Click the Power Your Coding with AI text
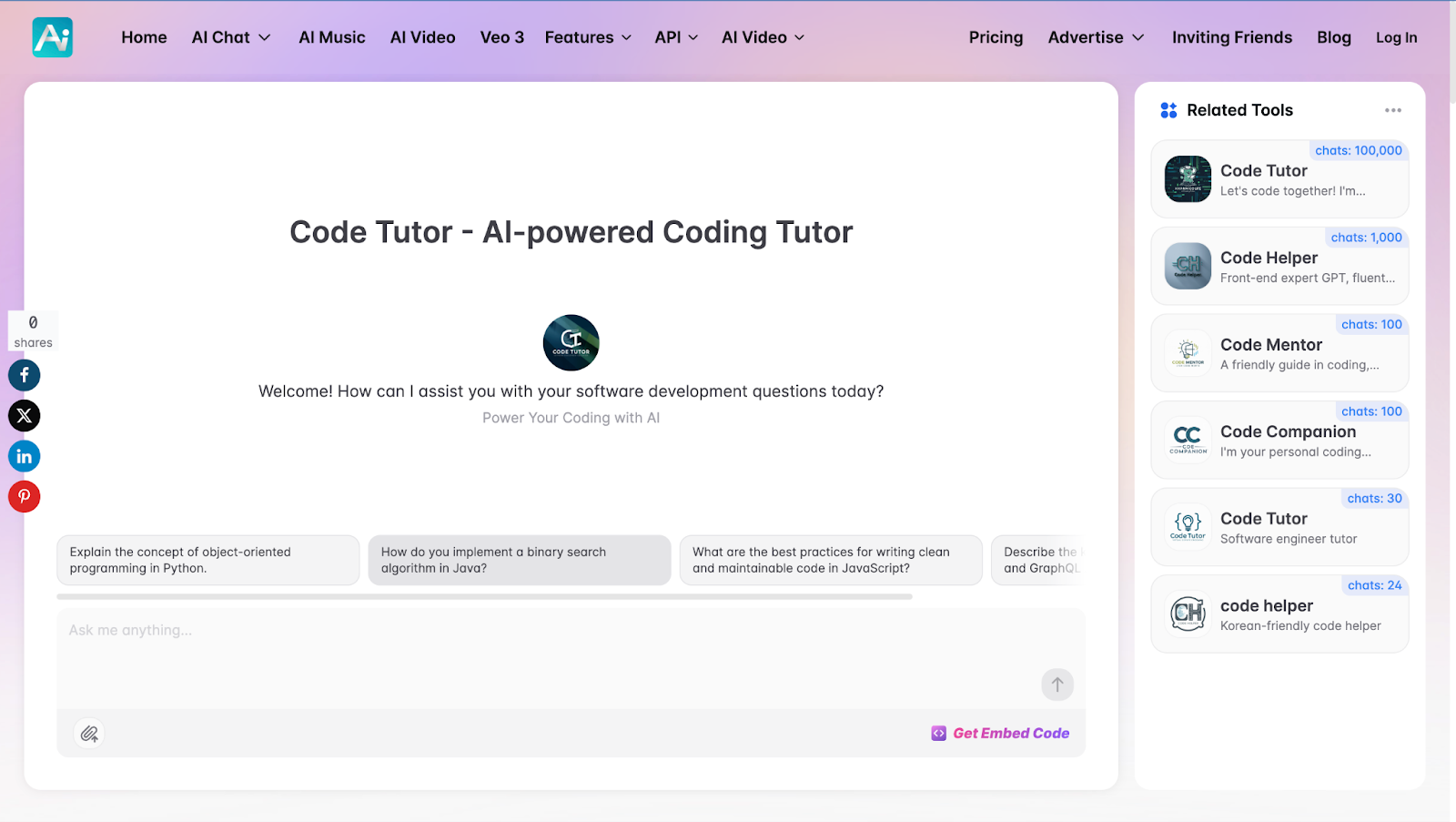This screenshot has width=1456, height=822. [x=571, y=418]
